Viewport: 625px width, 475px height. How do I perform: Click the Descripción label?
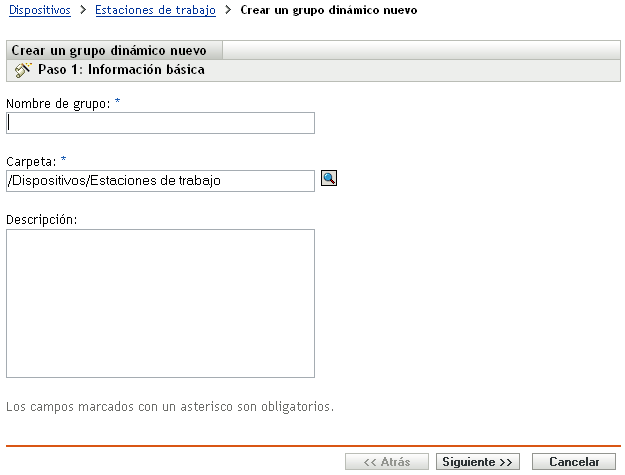[42, 218]
